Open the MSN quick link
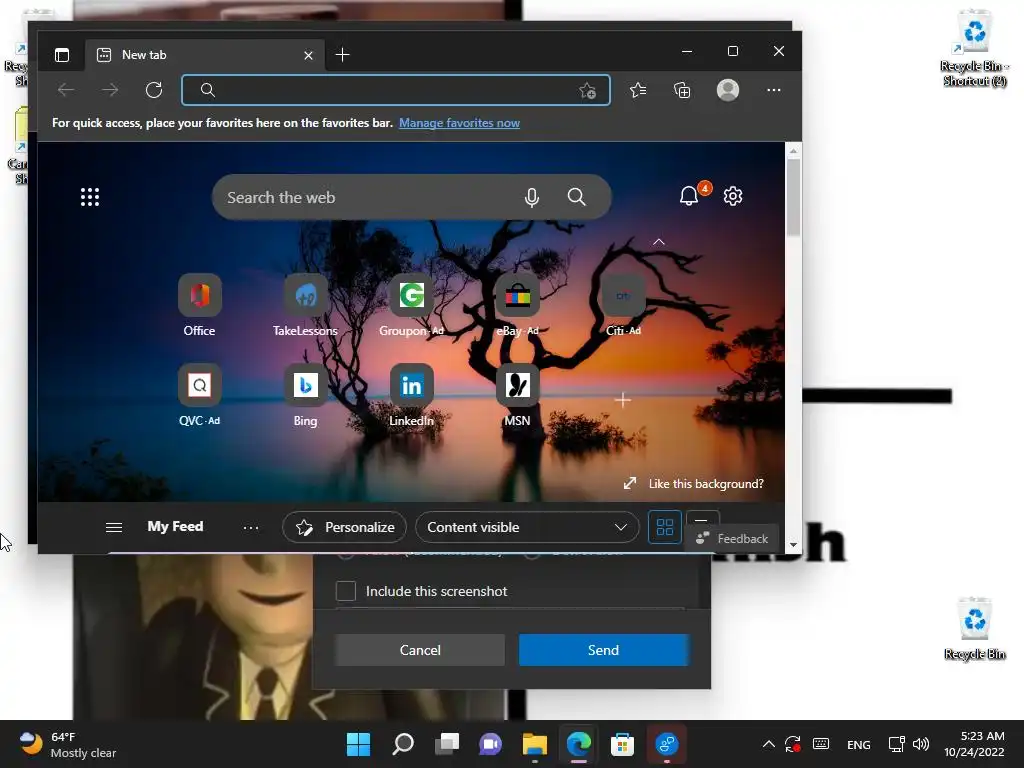 click(517, 396)
